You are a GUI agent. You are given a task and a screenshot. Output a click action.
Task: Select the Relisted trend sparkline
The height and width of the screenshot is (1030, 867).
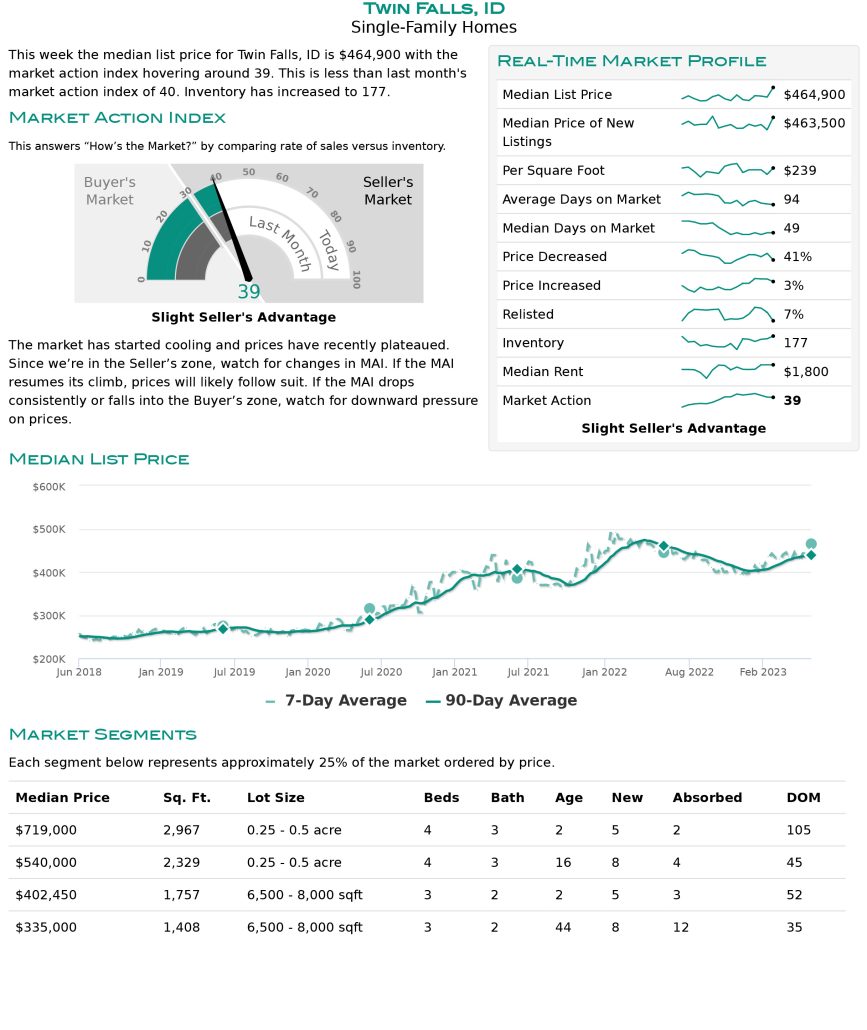[727, 314]
